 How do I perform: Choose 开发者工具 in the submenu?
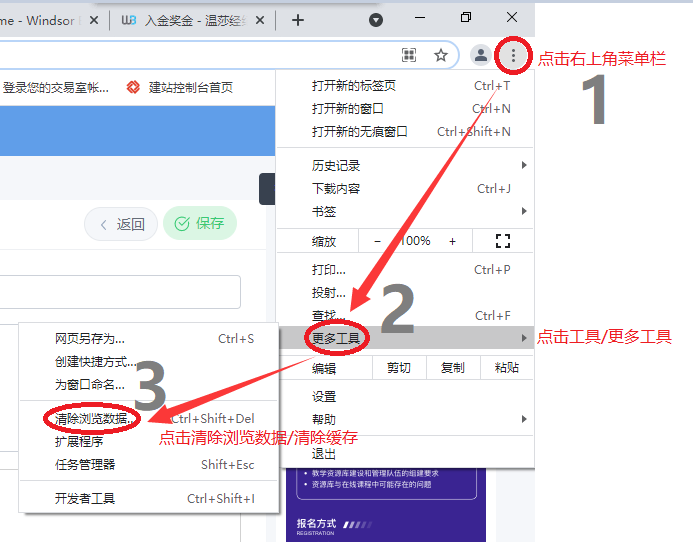pyautogui.click(x=85, y=498)
